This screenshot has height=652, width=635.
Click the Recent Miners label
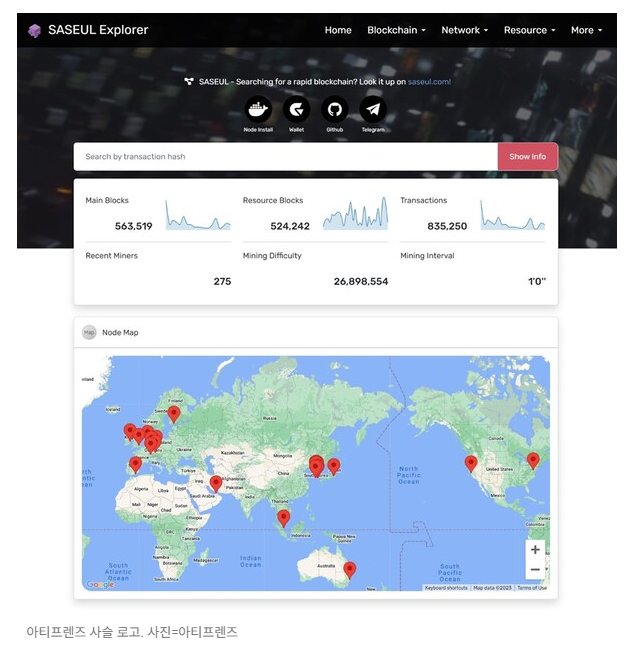point(111,256)
